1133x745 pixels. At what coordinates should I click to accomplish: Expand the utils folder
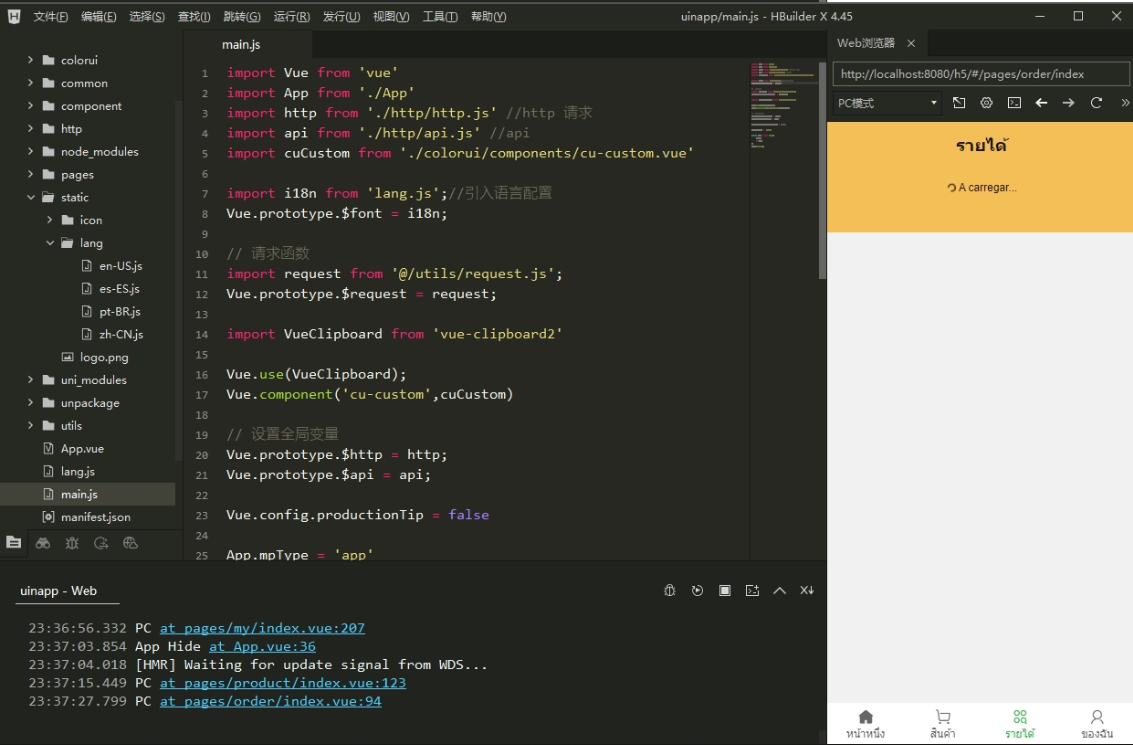[30, 425]
